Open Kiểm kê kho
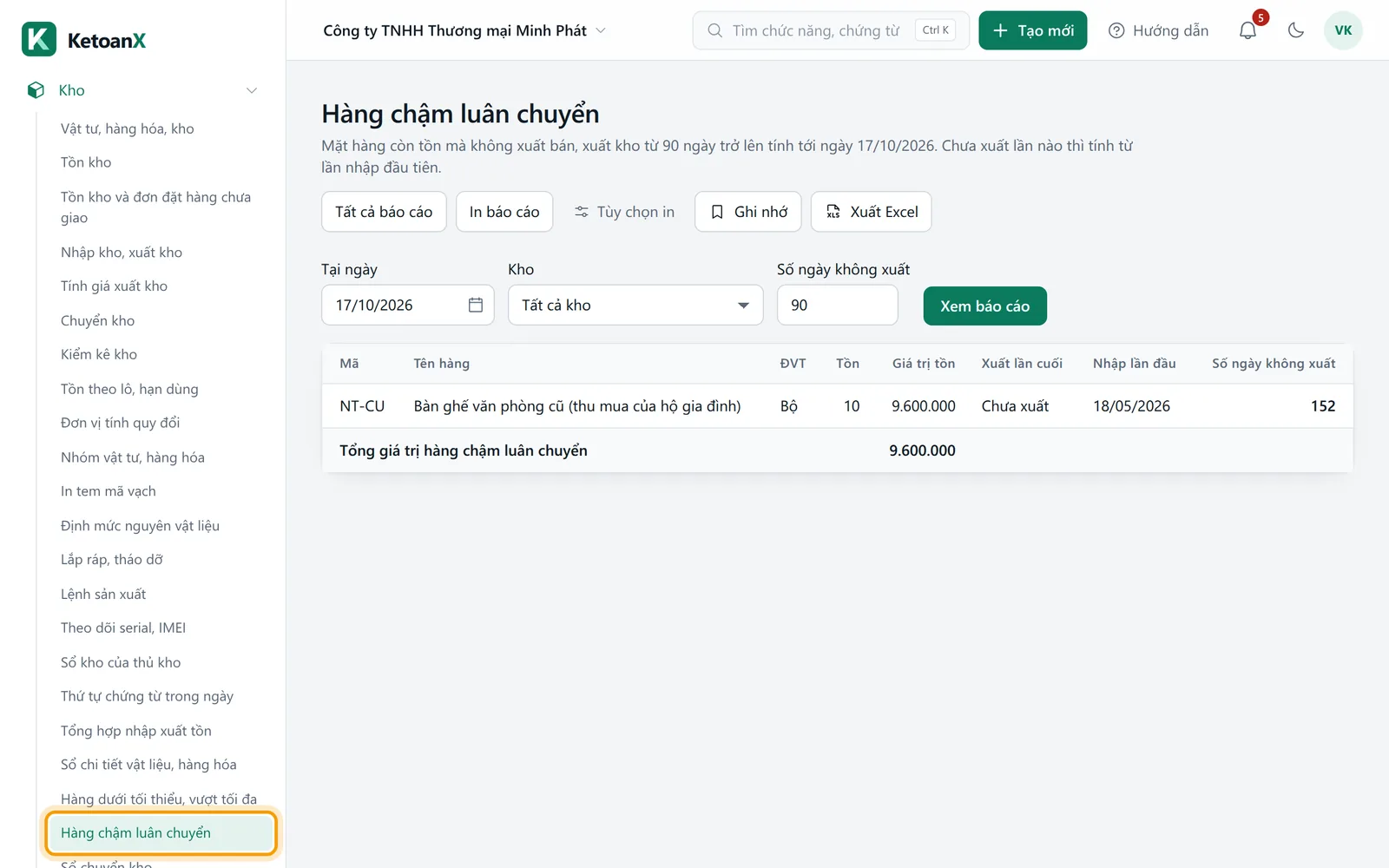1389x868 pixels. pyautogui.click(x=99, y=354)
